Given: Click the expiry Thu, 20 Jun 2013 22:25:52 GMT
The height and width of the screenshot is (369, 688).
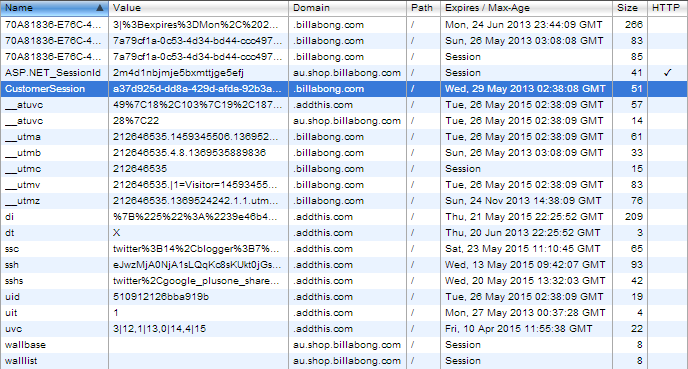Looking at the screenshot, I should click(x=523, y=233).
